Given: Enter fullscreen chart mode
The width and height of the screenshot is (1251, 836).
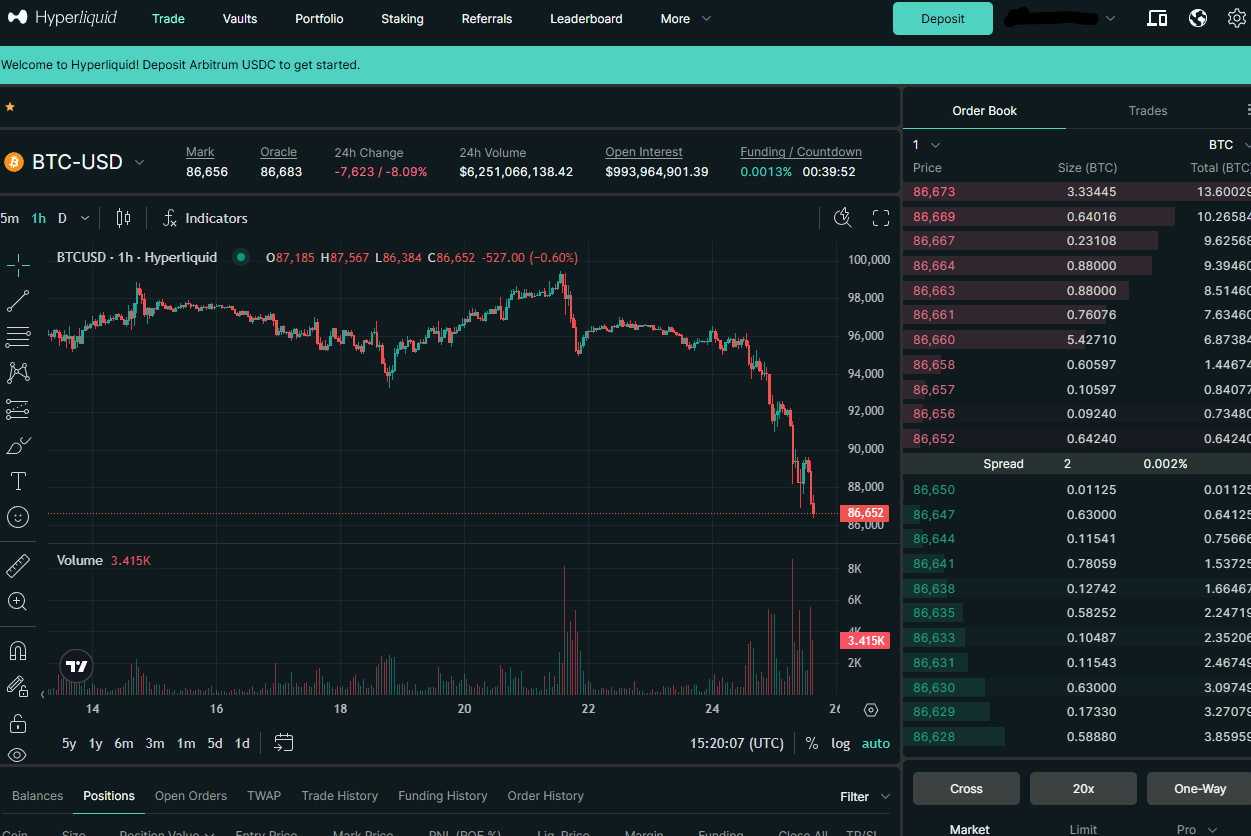Looking at the screenshot, I should click(x=881, y=218).
